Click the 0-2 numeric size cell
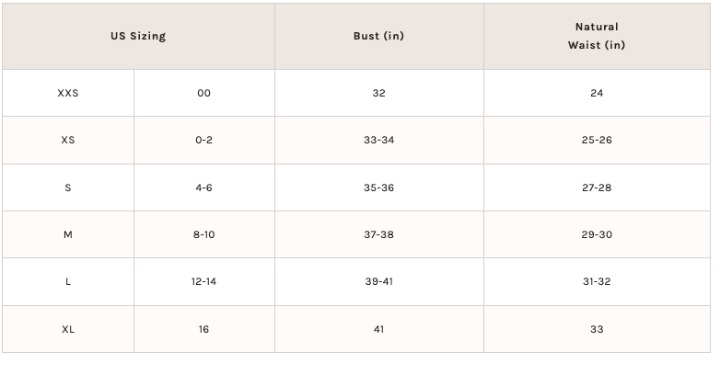 pyautogui.click(x=204, y=140)
